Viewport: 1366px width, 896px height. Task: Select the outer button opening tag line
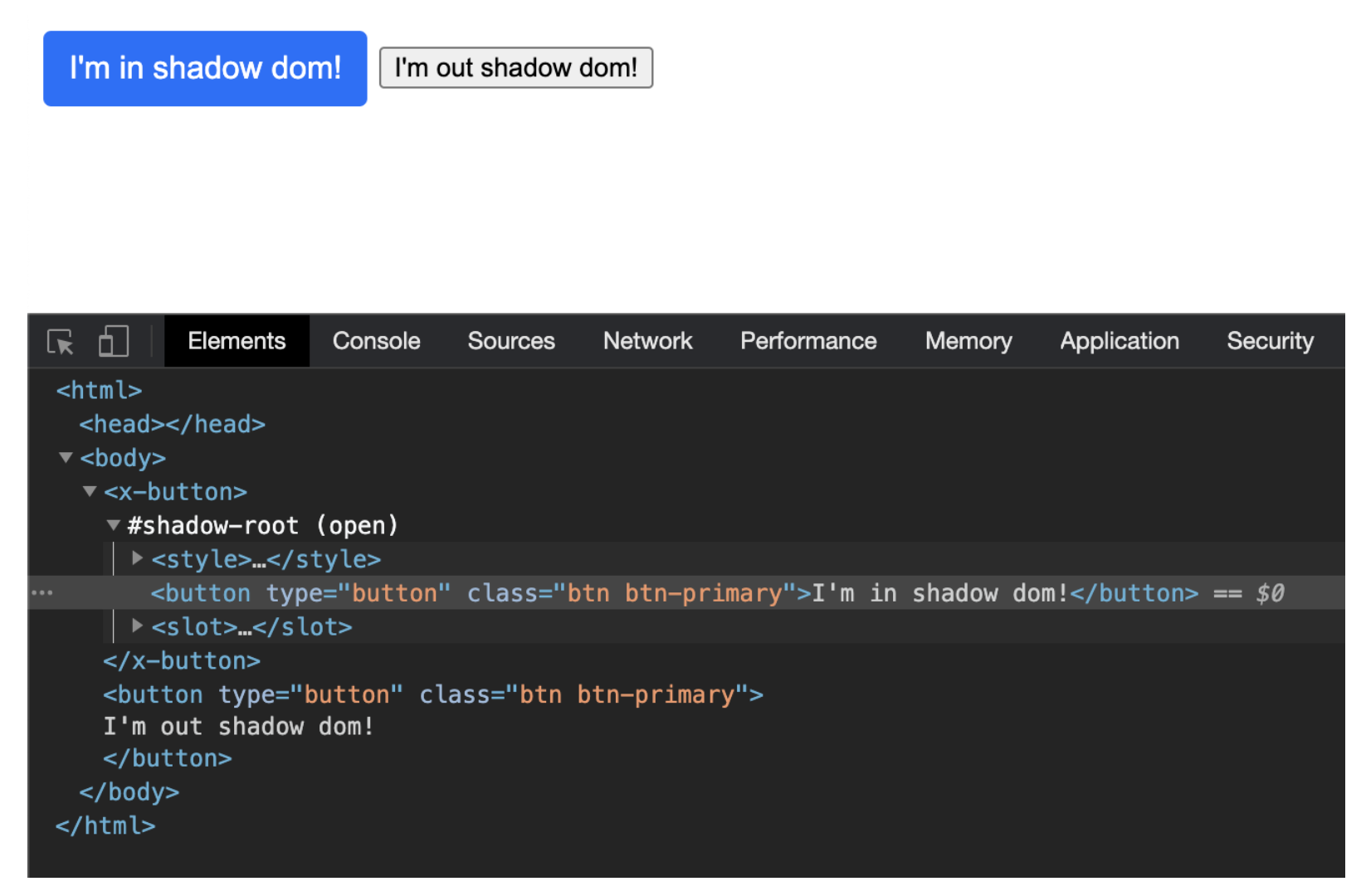click(x=433, y=694)
